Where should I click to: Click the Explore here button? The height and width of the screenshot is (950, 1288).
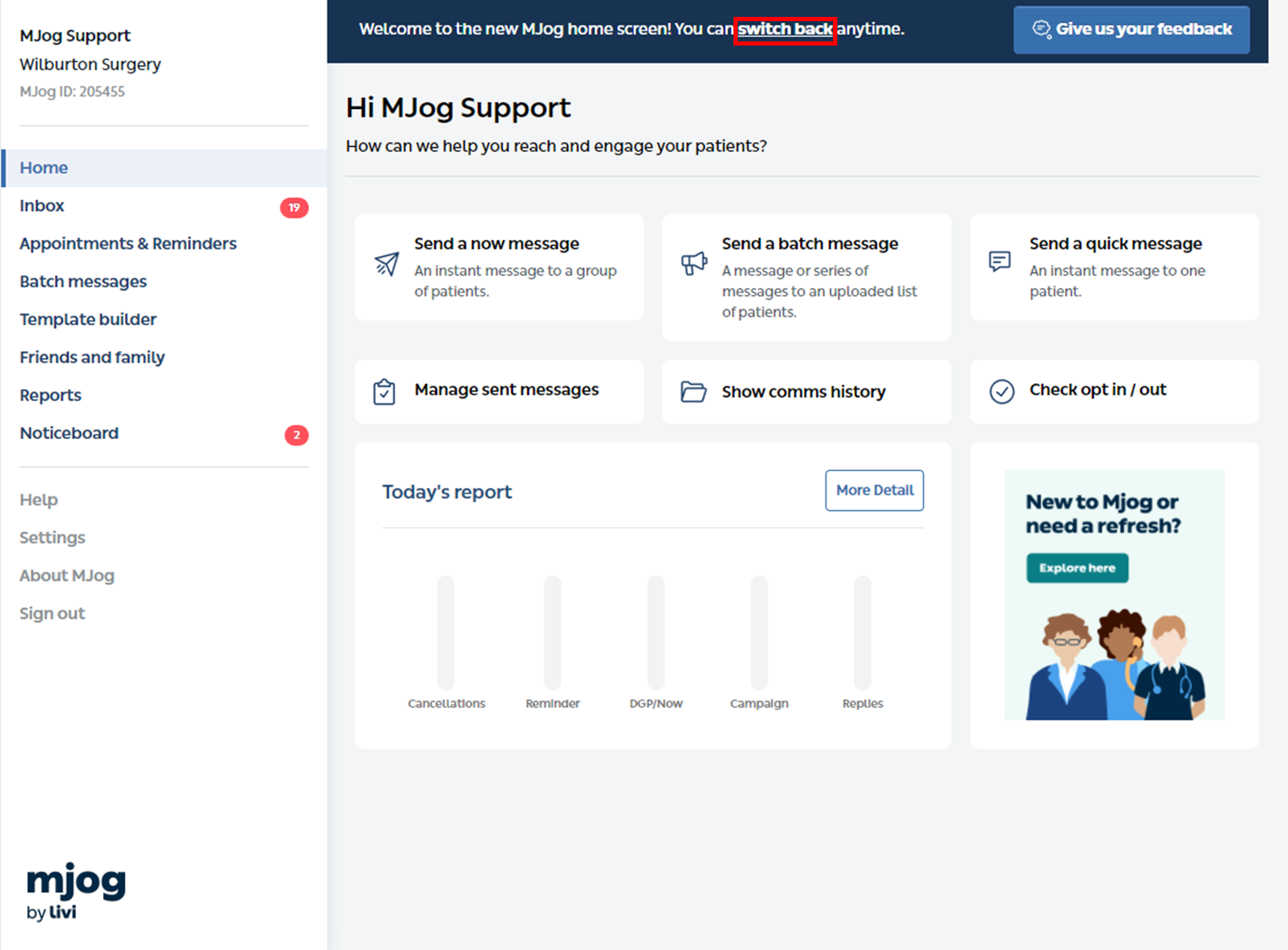(1076, 568)
